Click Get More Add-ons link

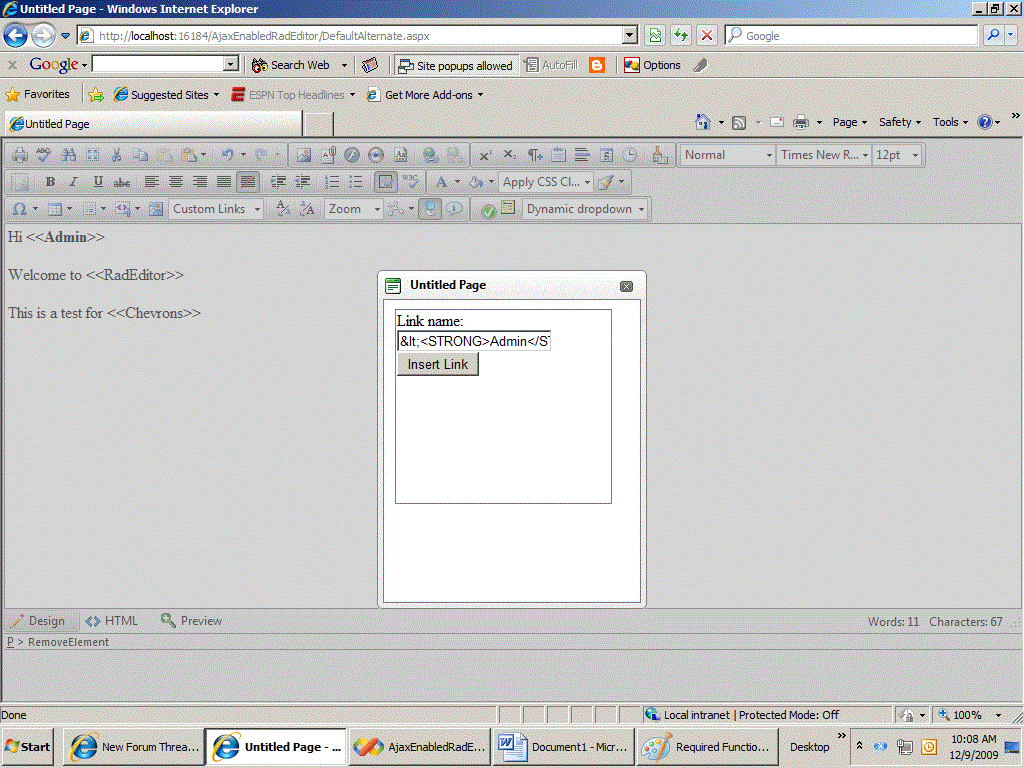(425, 95)
